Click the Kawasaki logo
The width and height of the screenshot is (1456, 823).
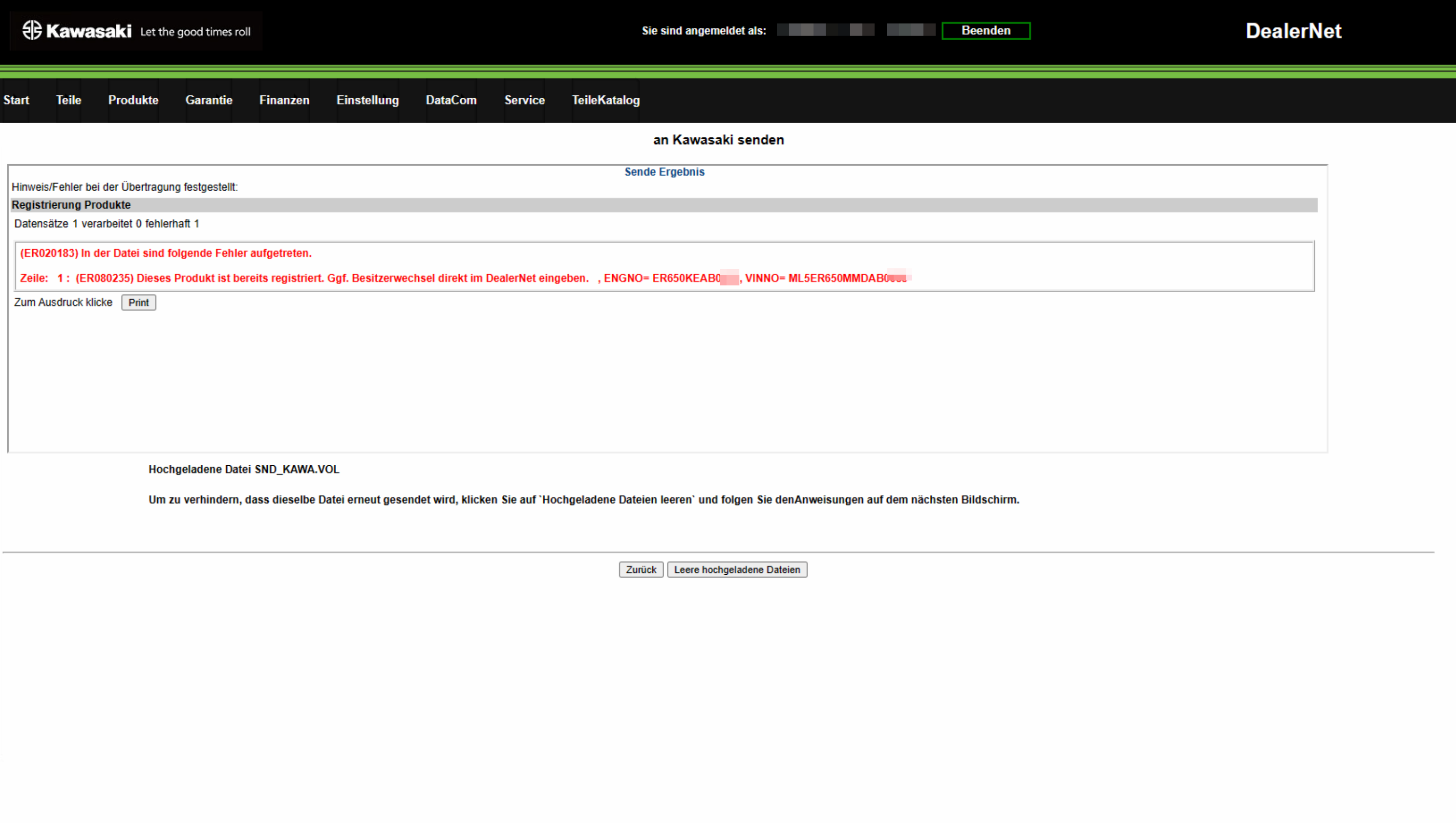[x=76, y=31]
